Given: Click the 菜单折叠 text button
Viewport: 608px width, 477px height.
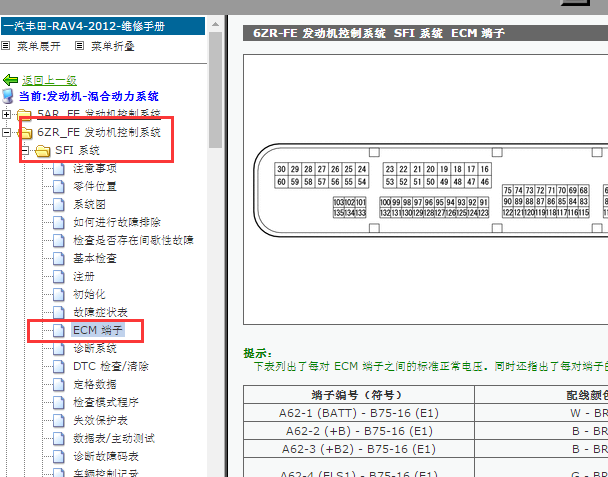Looking at the screenshot, I should [113, 46].
